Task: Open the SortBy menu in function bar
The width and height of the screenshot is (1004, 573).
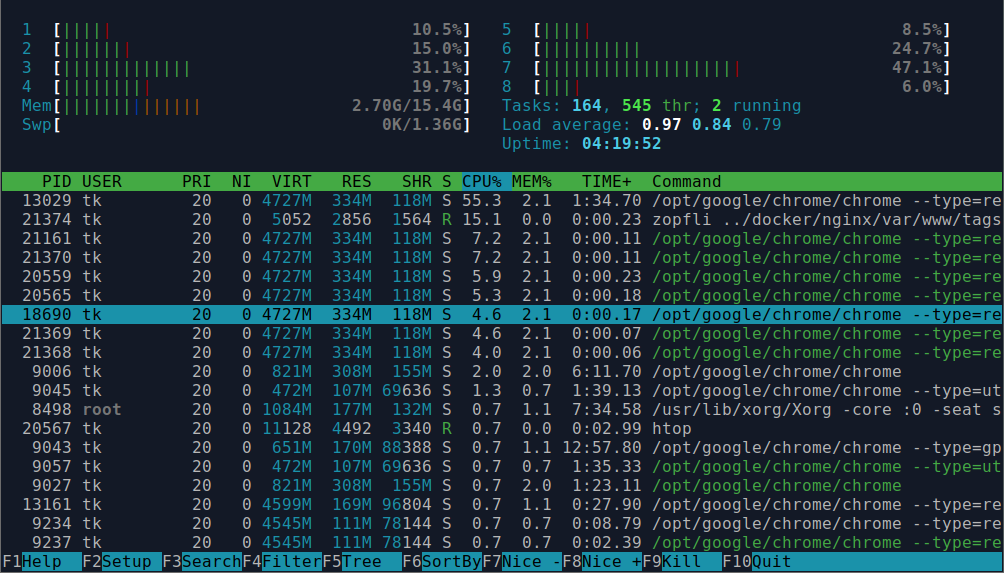Action: coord(442,562)
